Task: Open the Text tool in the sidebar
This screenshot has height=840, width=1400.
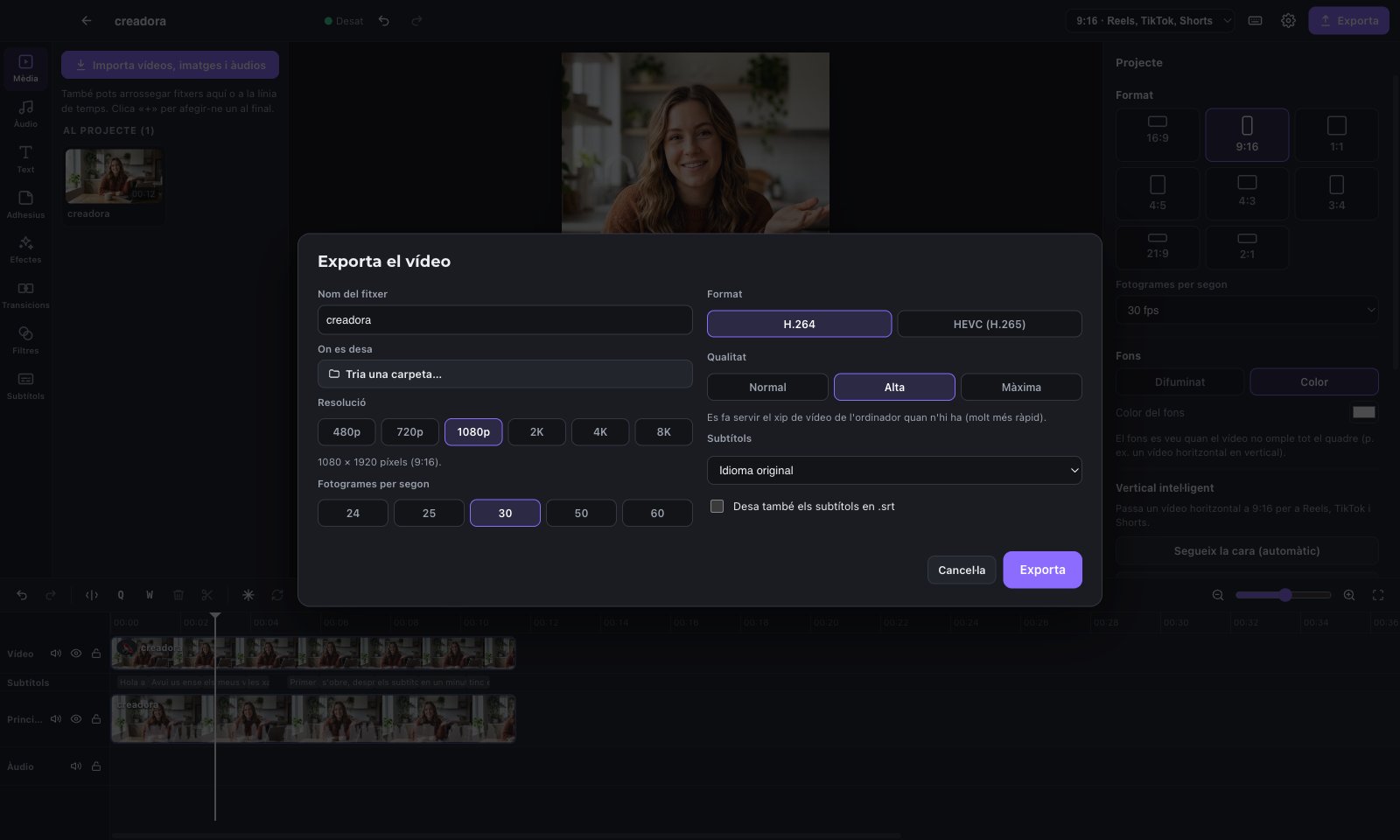Action: pos(25,158)
